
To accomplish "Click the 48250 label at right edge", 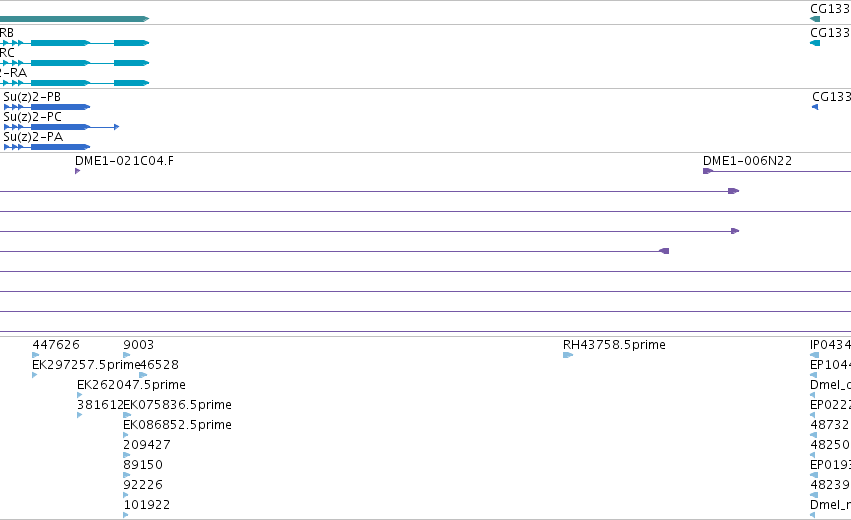I will [x=829, y=445].
